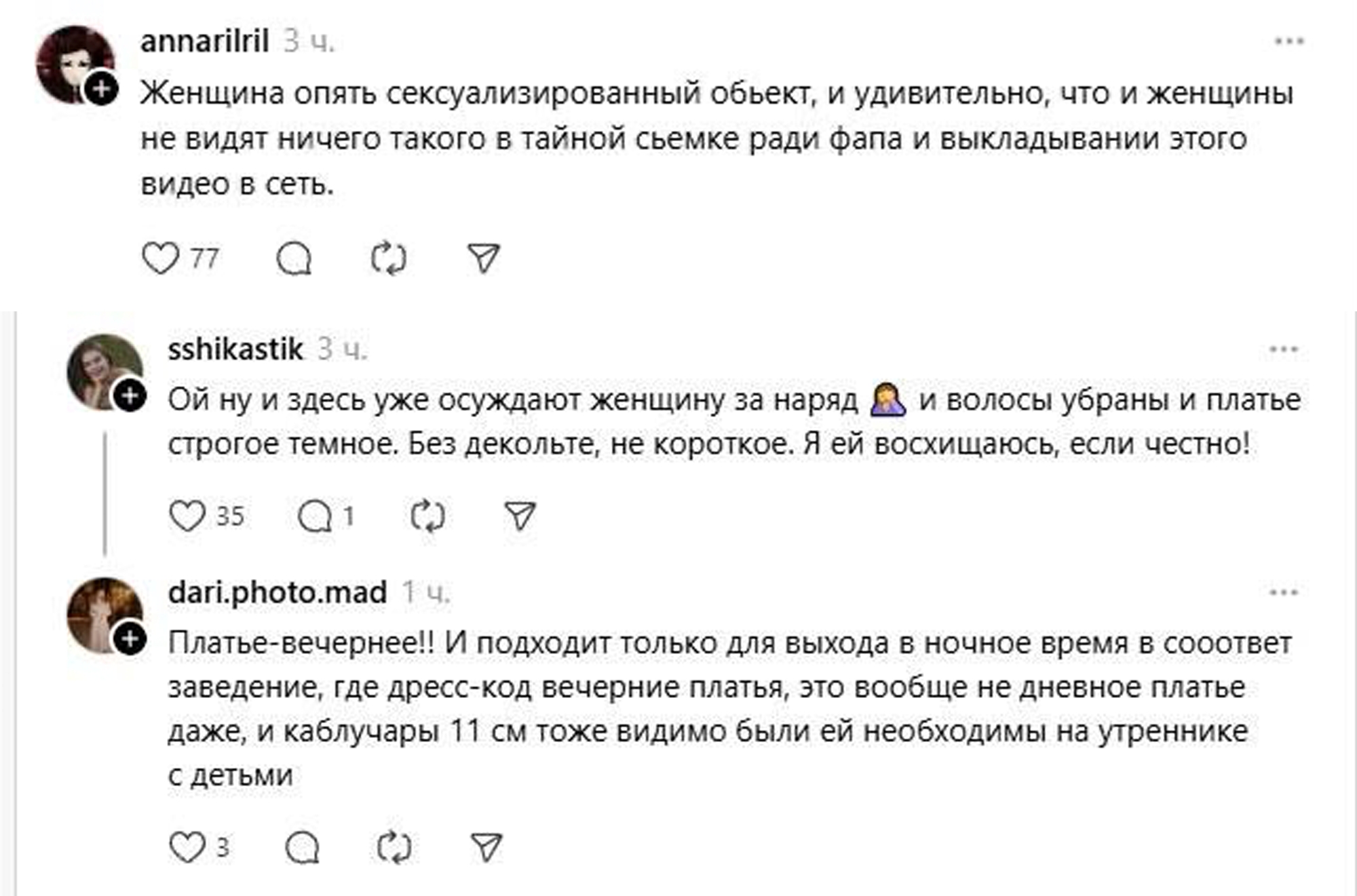Open more options for dari.photo.mad's comment

coord(1283,593)
